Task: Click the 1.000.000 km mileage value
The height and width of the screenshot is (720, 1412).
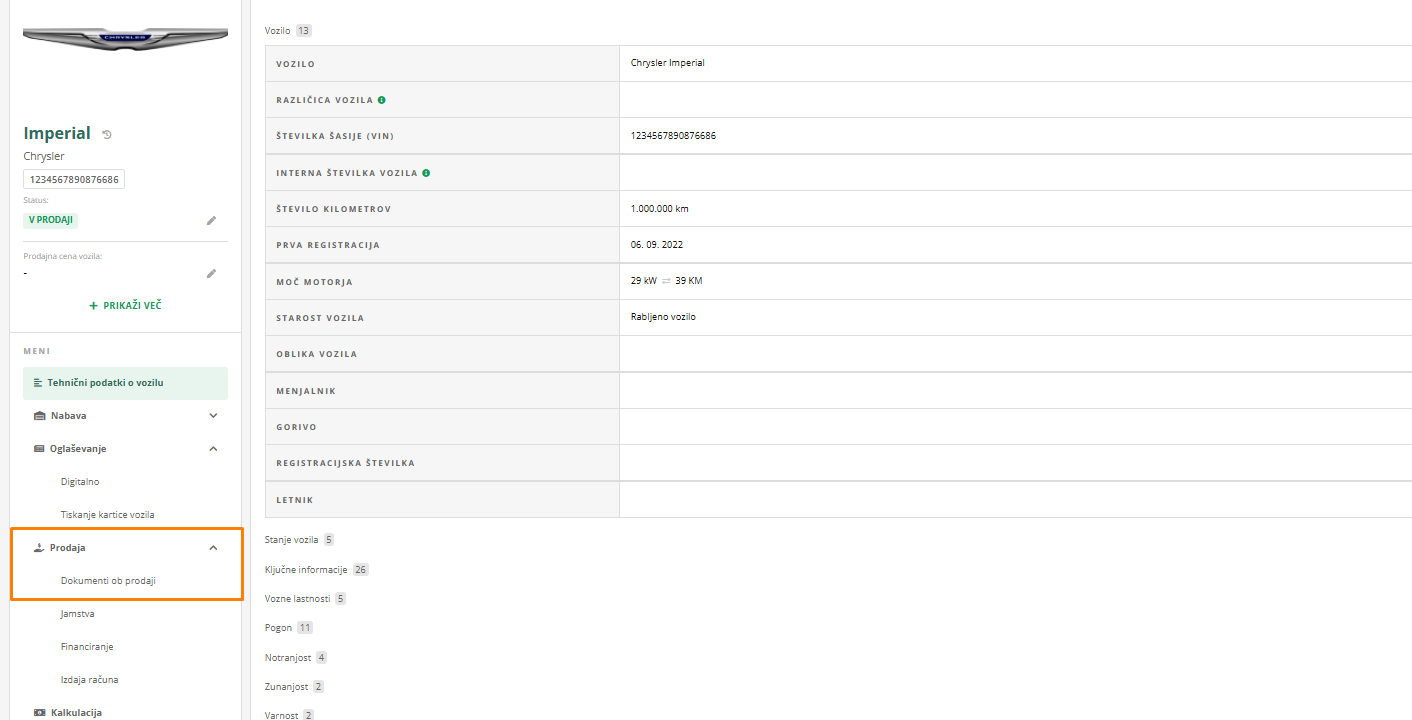Action: [660, 209]
